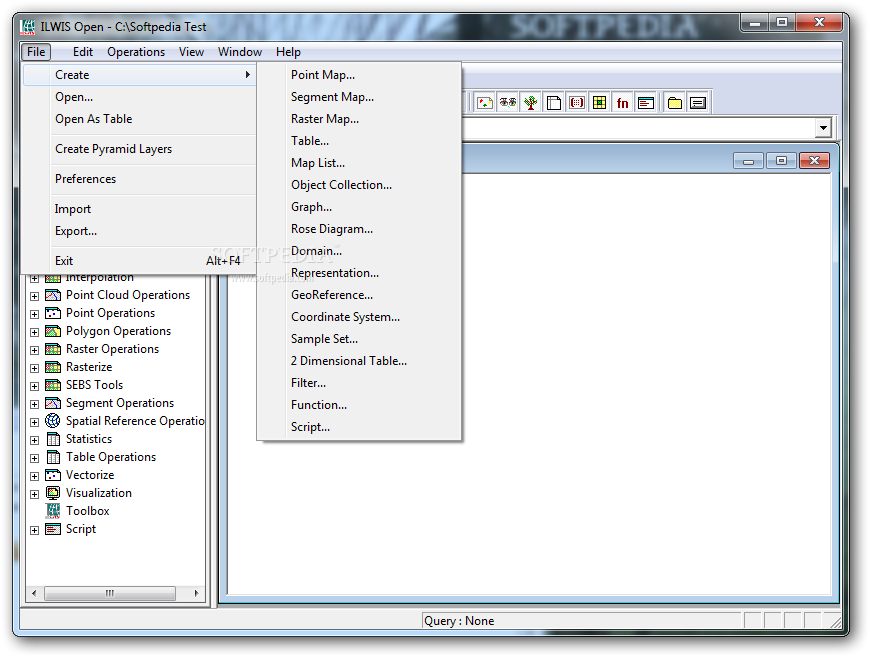Expand the Segment Operations node

tap(34, 404)
